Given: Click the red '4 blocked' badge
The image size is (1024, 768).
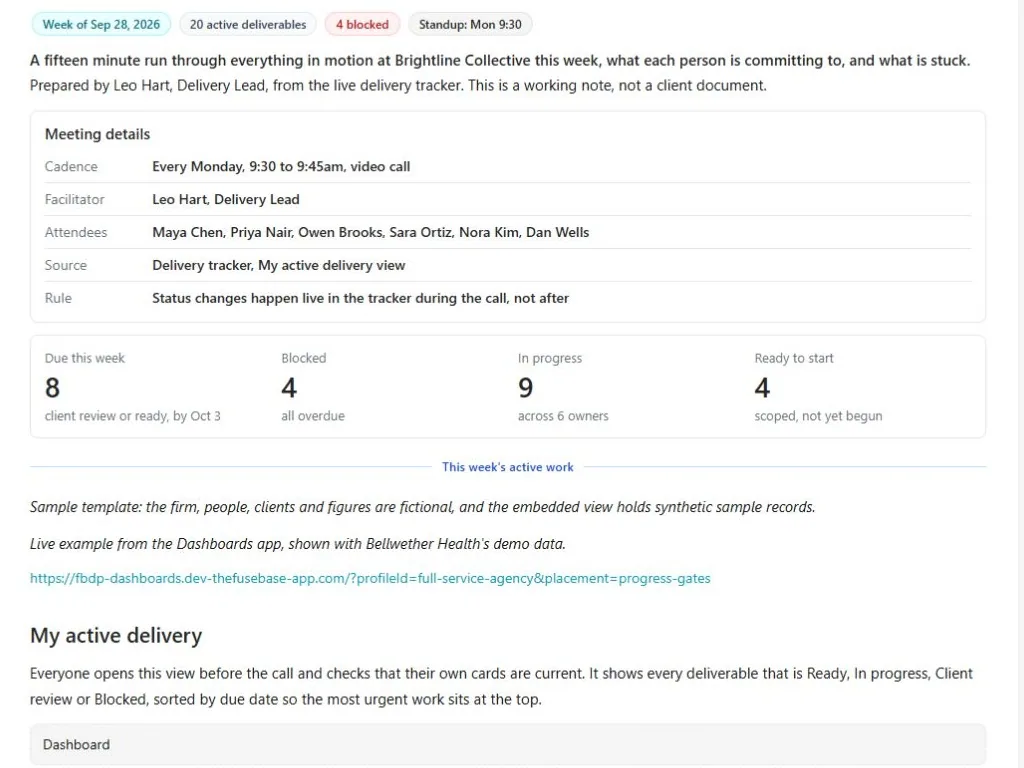Looking at the screenshot, I should (x=362, y=24).
